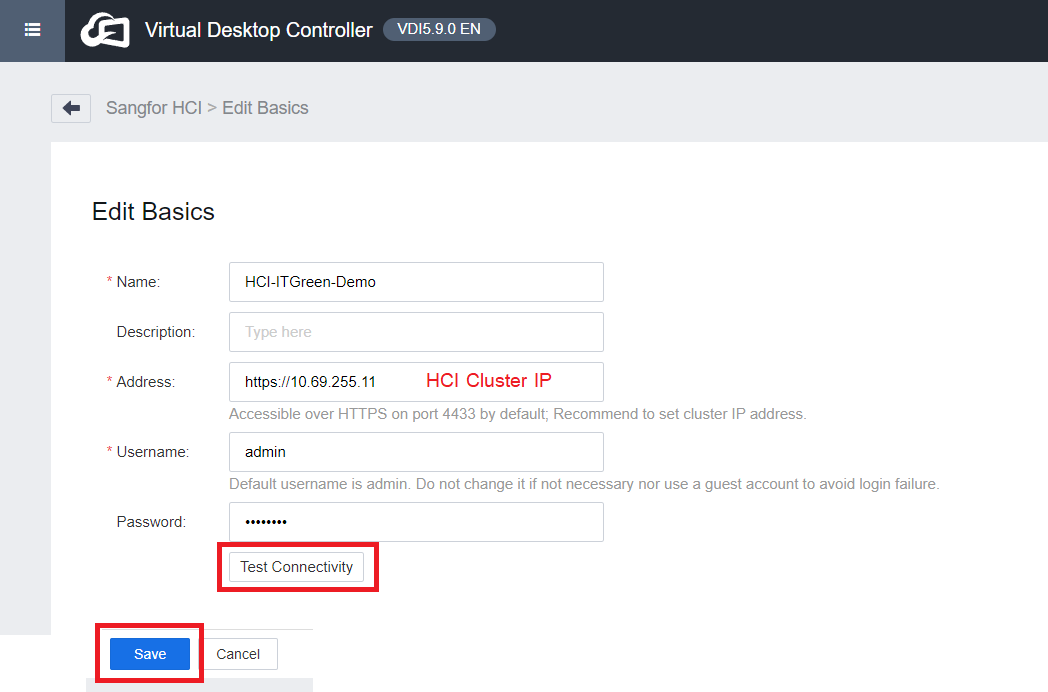Click the Username field label
Screen dimensions: 1048x692
(152, 453)
